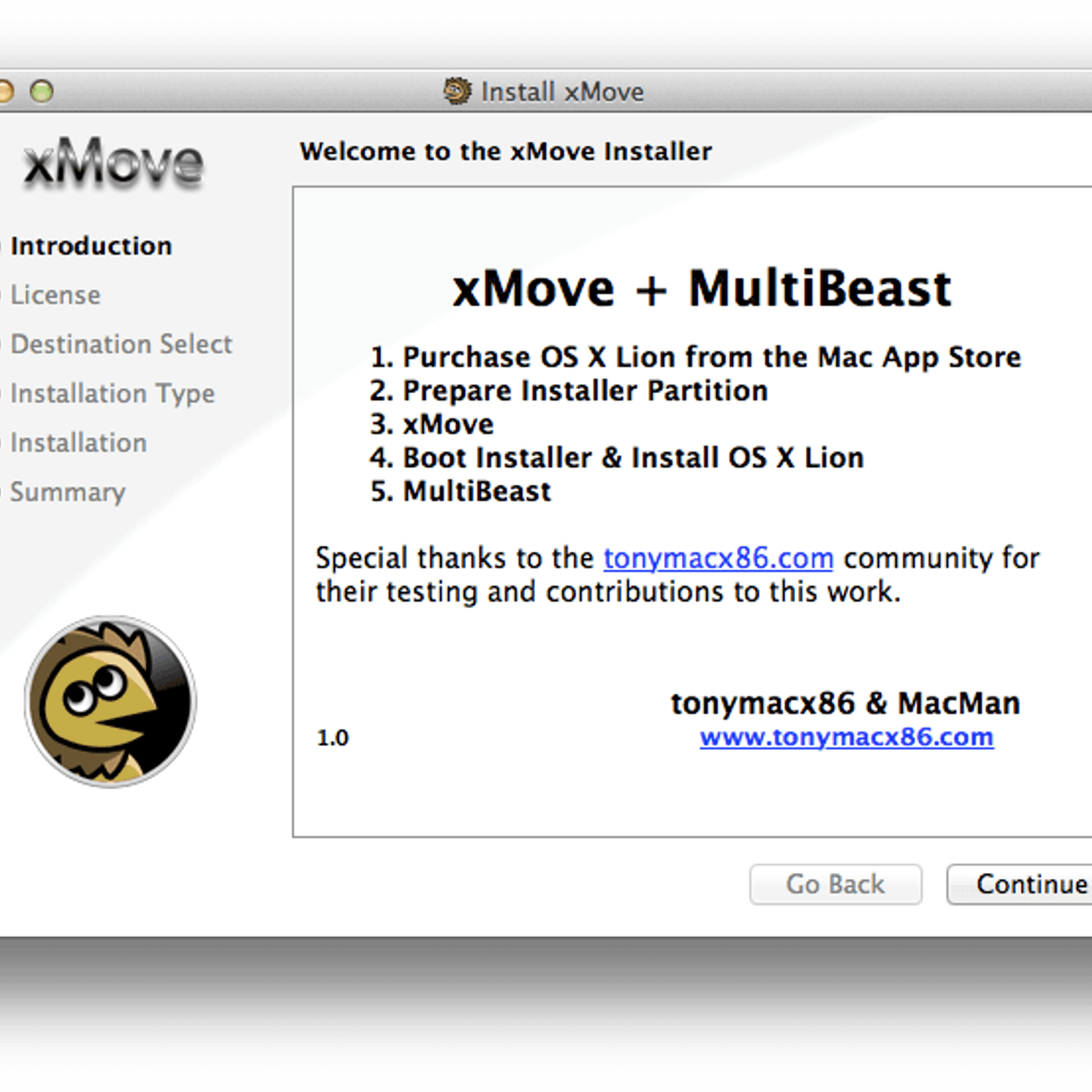Select the License step in sidebar

(55, 295)
